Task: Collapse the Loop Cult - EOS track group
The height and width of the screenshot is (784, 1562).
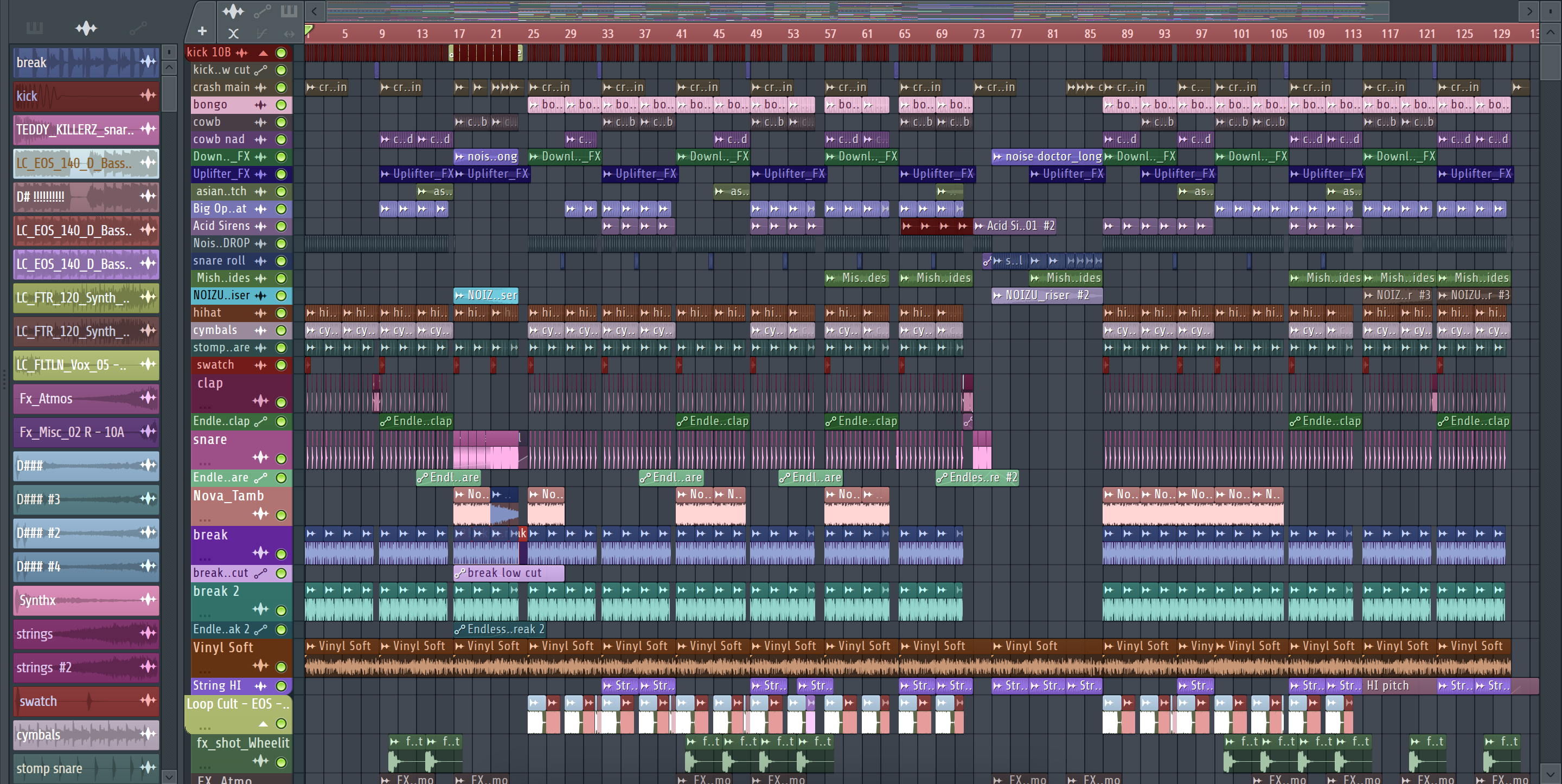Action: (x=263, y=724)
